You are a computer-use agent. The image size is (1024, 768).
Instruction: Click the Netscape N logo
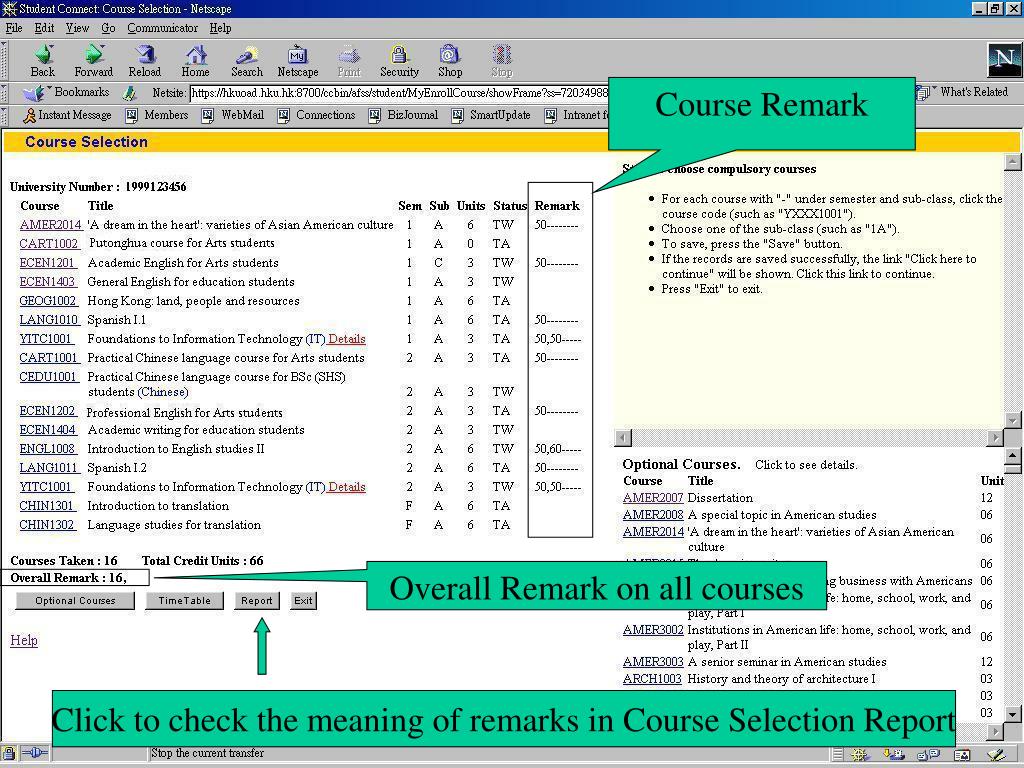pyautogui.click(x=1004, y=60)
